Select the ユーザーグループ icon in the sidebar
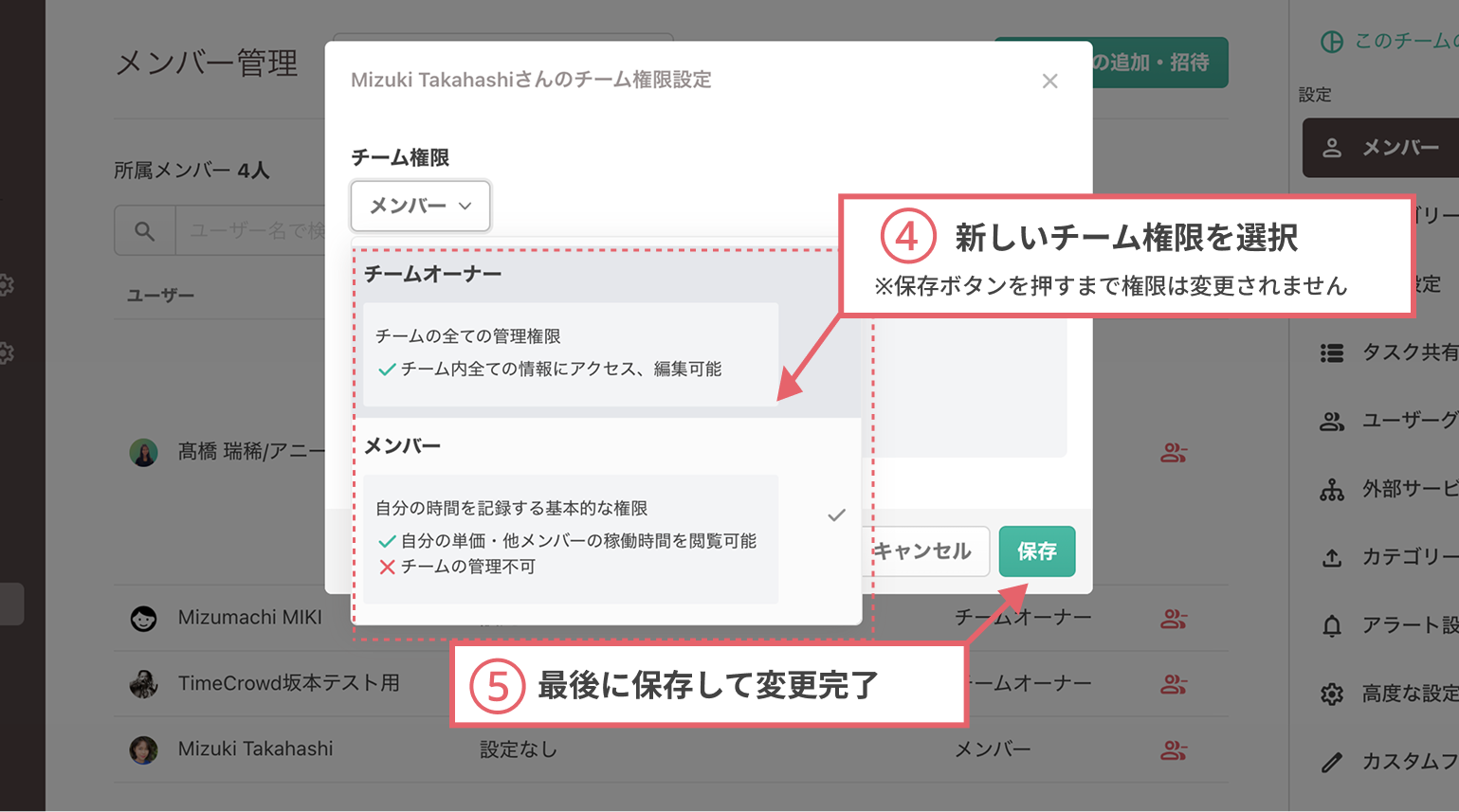The image size is (1459, 812). [x=1334, y=422]
